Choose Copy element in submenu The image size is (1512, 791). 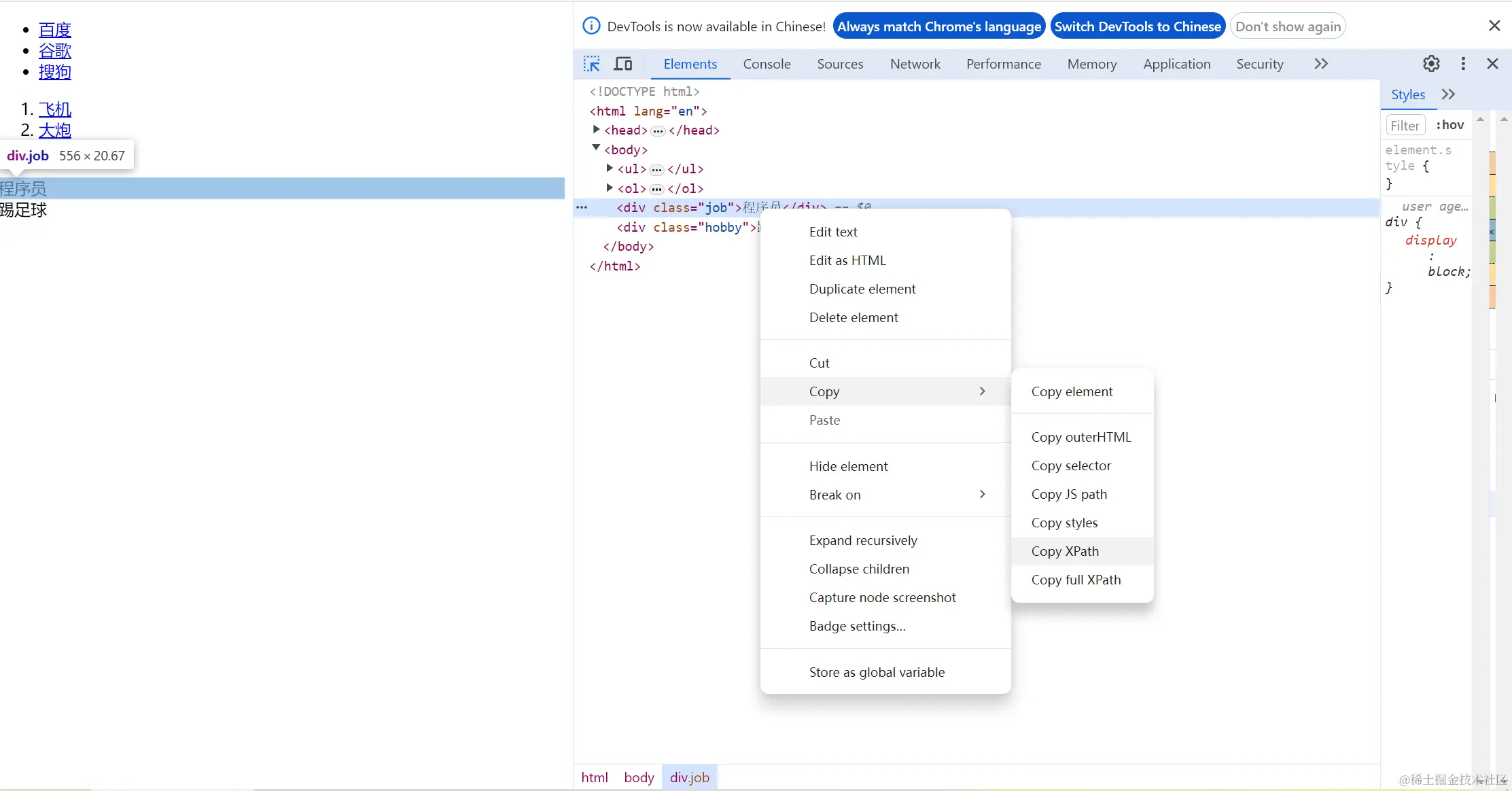(1083, 391)
